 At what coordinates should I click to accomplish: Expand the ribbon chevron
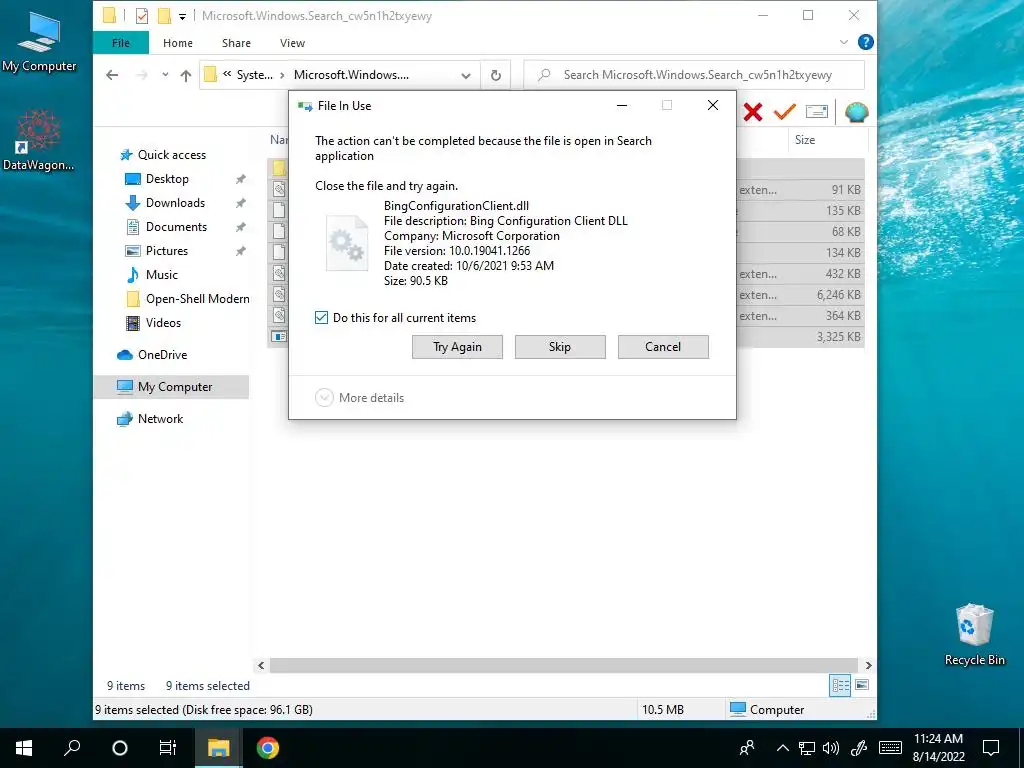tap(843, 42)
